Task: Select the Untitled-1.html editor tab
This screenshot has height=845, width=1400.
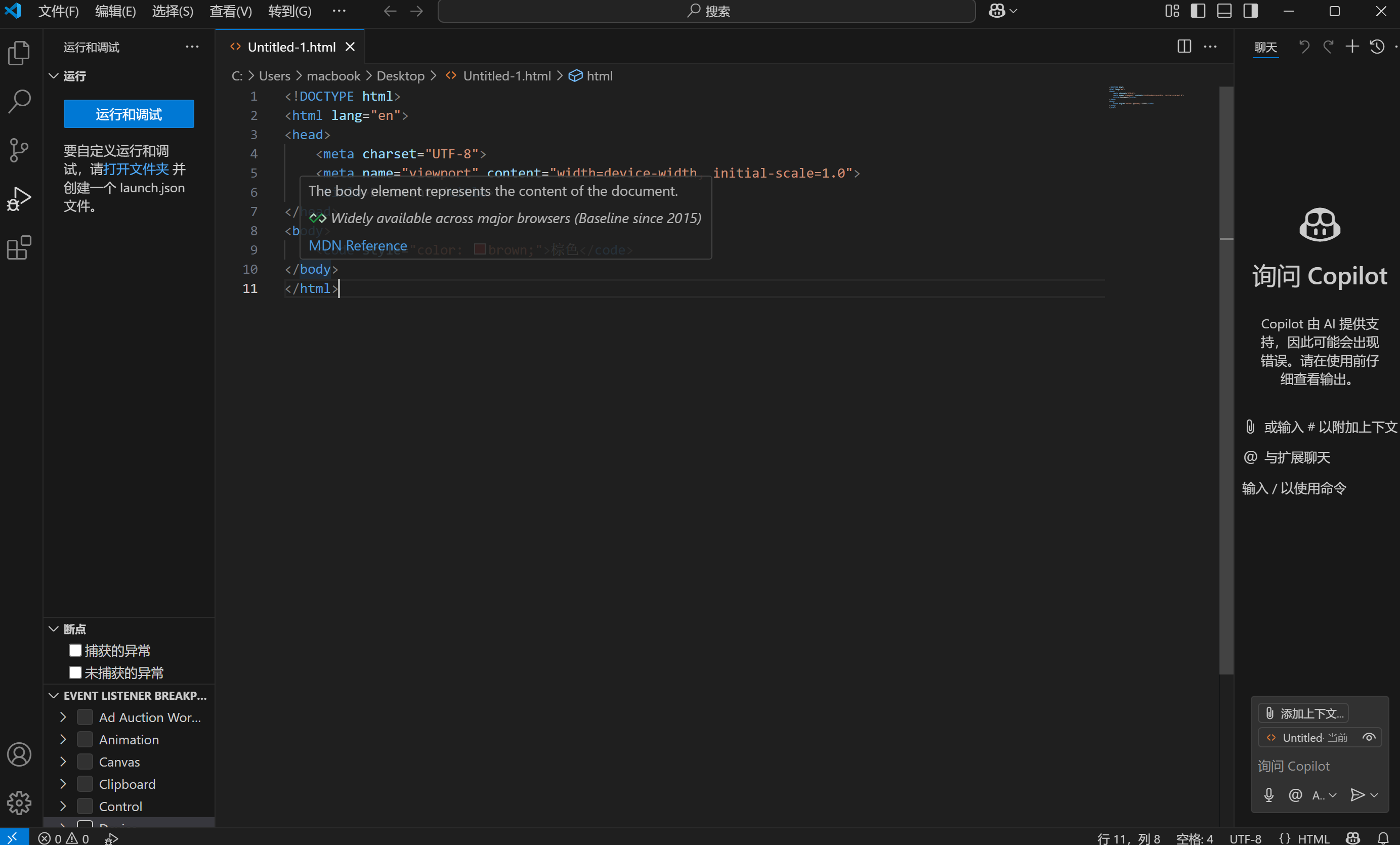Action: [x=291, y=47]
